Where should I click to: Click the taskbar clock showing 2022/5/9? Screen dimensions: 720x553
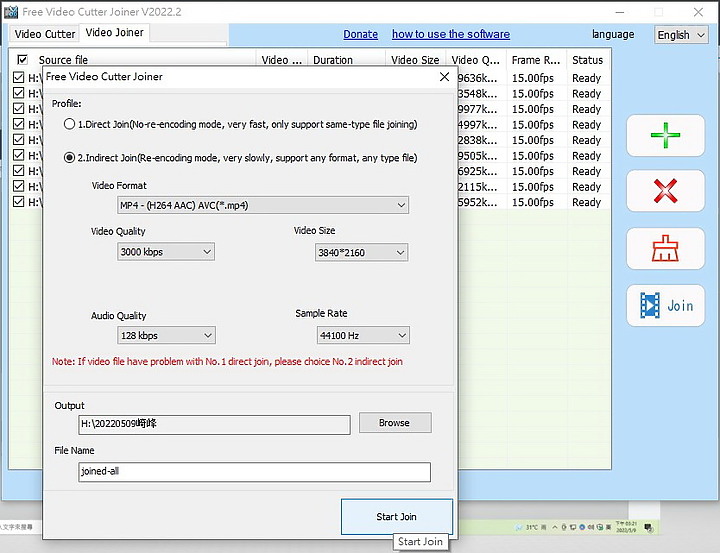(626, 527)
